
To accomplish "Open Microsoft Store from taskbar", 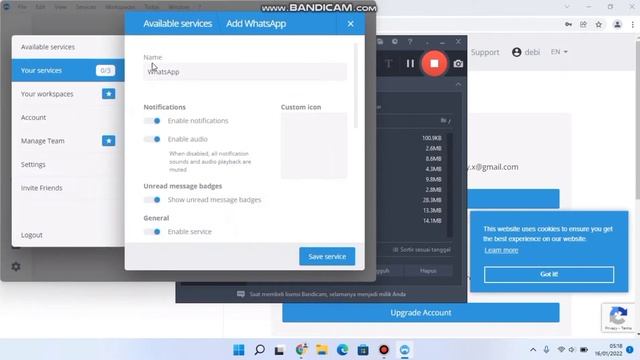I will pos(363,350).
